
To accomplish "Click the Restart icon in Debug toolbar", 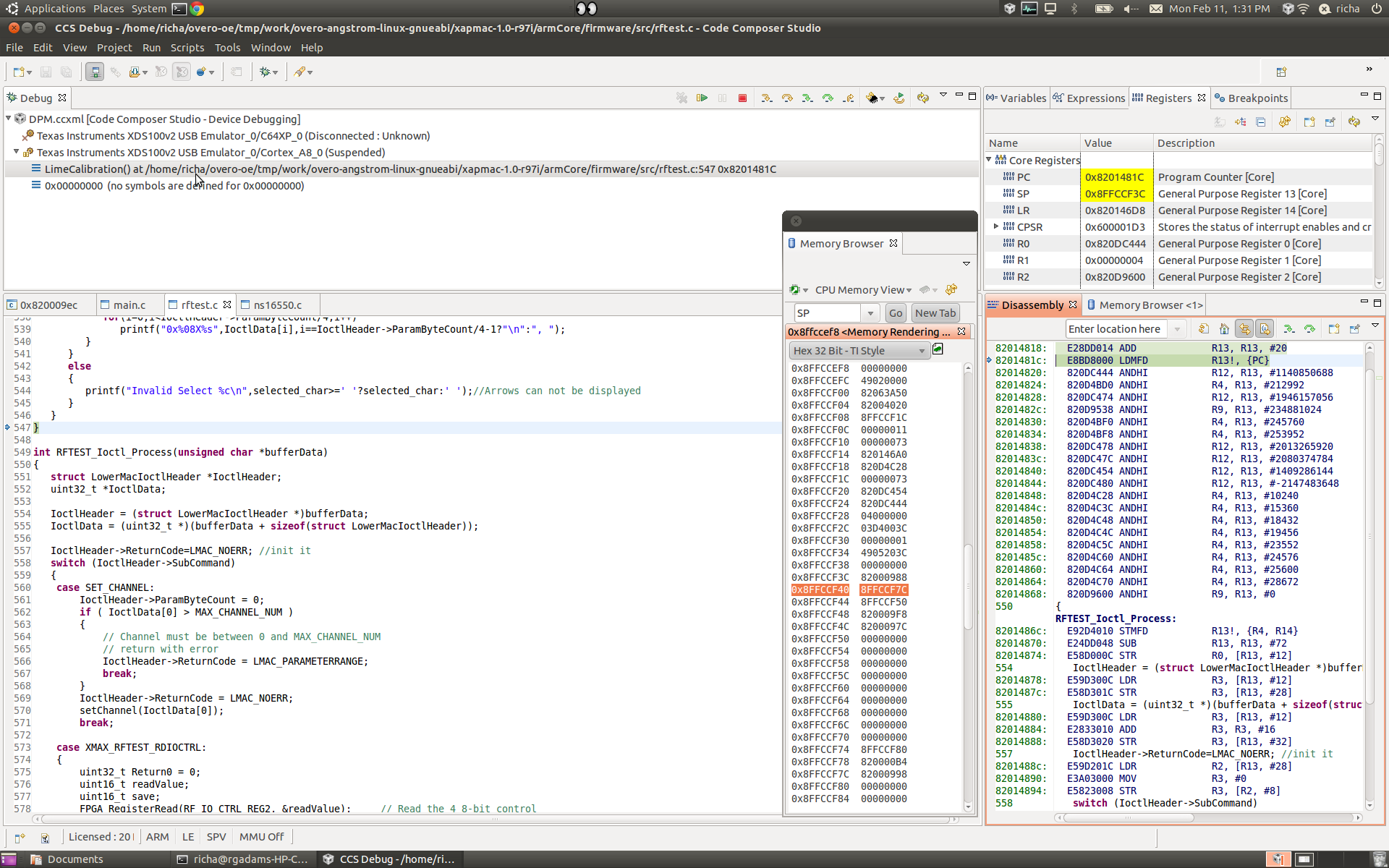I will [x=899, y=98].
